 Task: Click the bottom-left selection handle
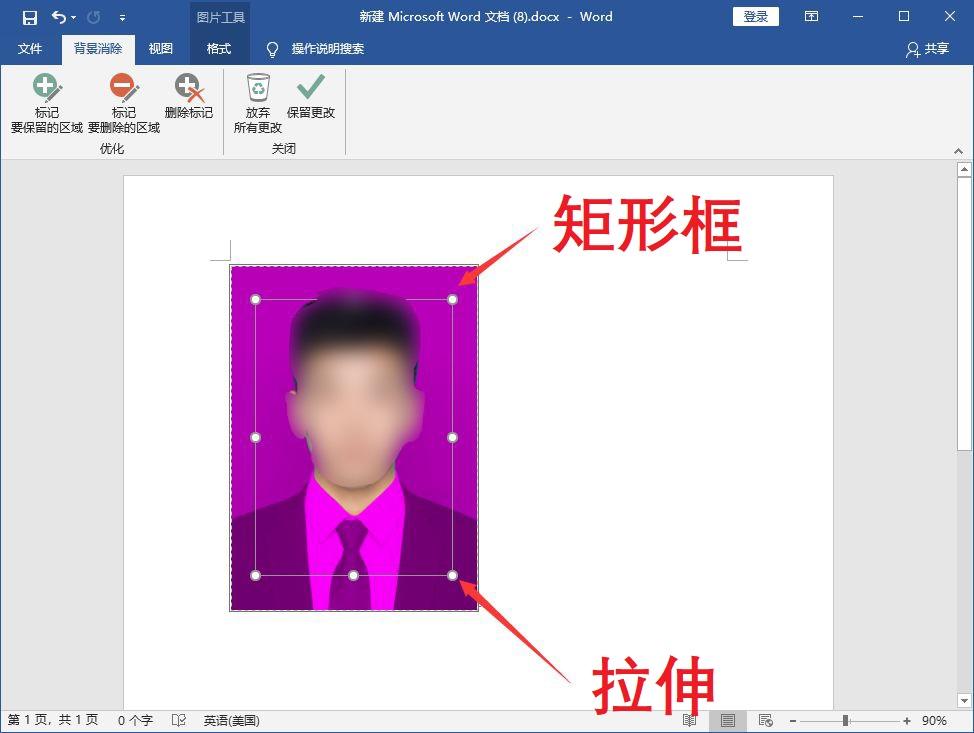255,575
